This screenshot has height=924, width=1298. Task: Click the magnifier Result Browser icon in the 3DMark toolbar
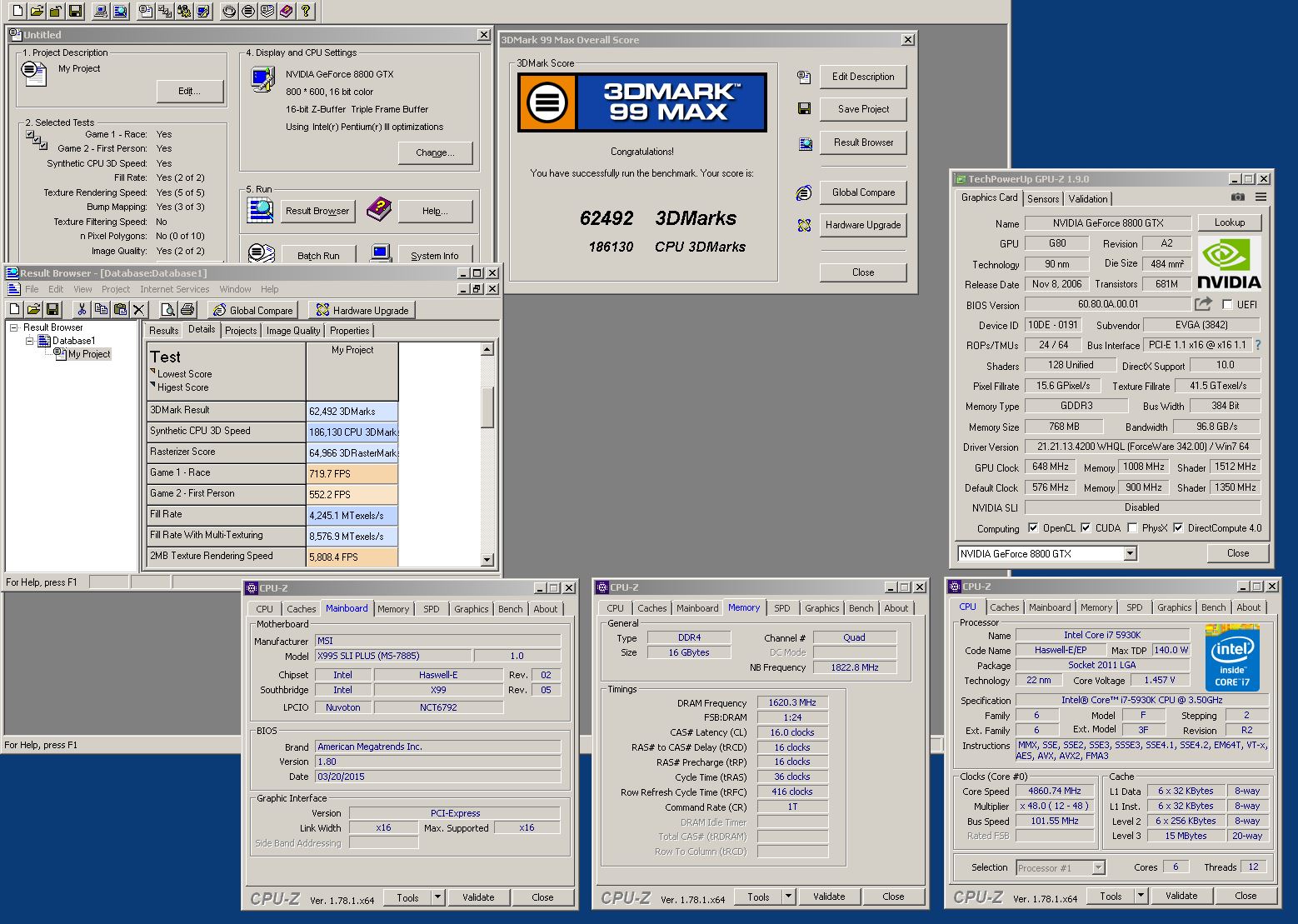tap(121, 11)
